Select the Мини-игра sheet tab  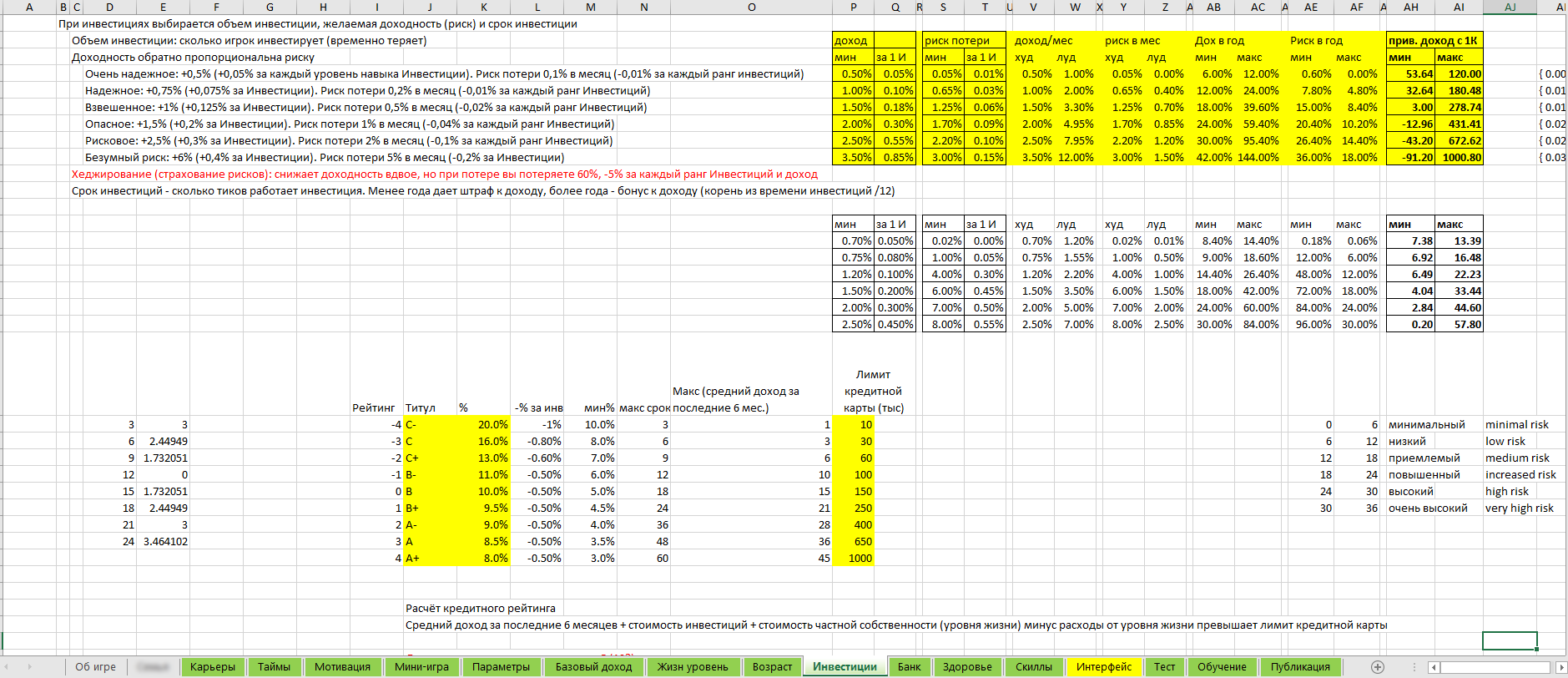pos(421,666)
